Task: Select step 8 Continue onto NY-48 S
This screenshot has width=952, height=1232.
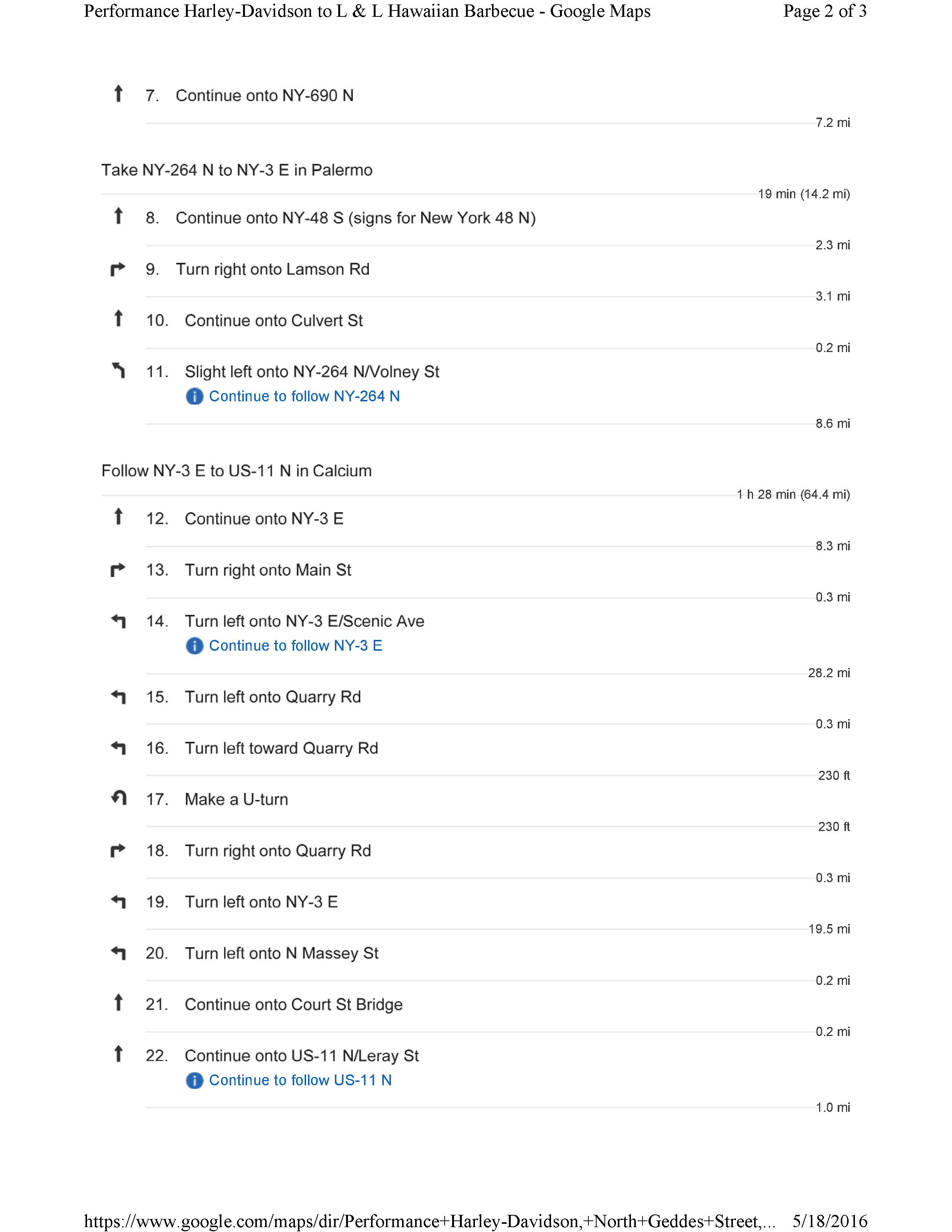Action: coord(476,218)
